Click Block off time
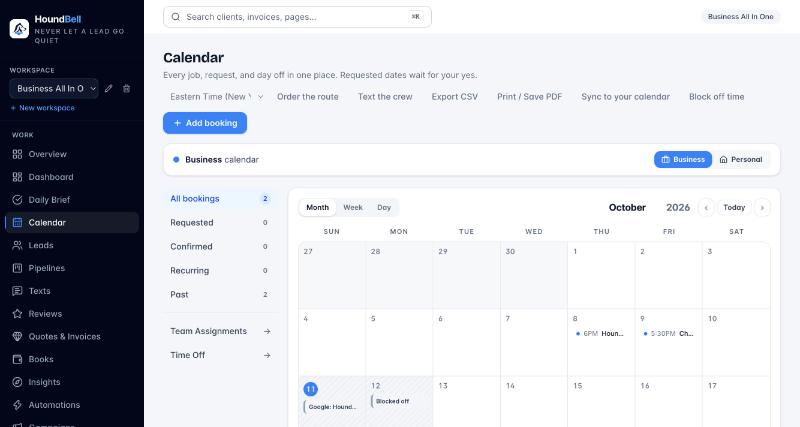Image resolution: width=800 pixels, height=427 pixels. point(716,96)
